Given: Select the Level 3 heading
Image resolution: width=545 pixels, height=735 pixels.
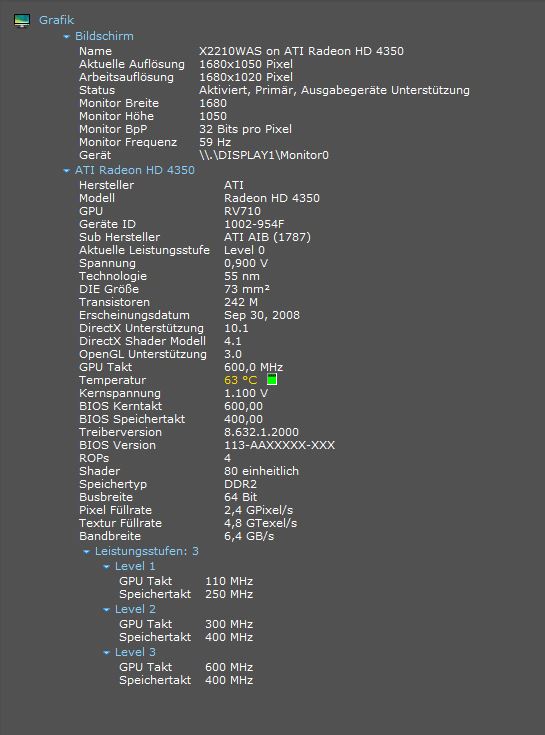Looking at the screenshot, I should (x=135, y=652).
